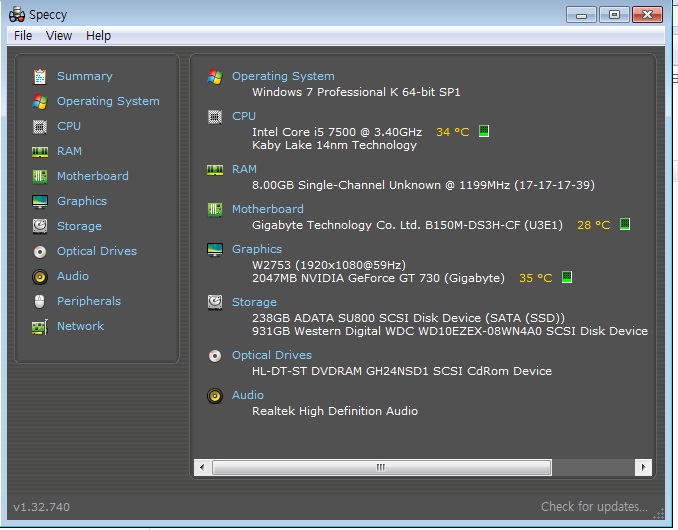Open the Audio speaker icon in sidebar
The height and width of the screenshot is (530, 678).
(40, 276)
